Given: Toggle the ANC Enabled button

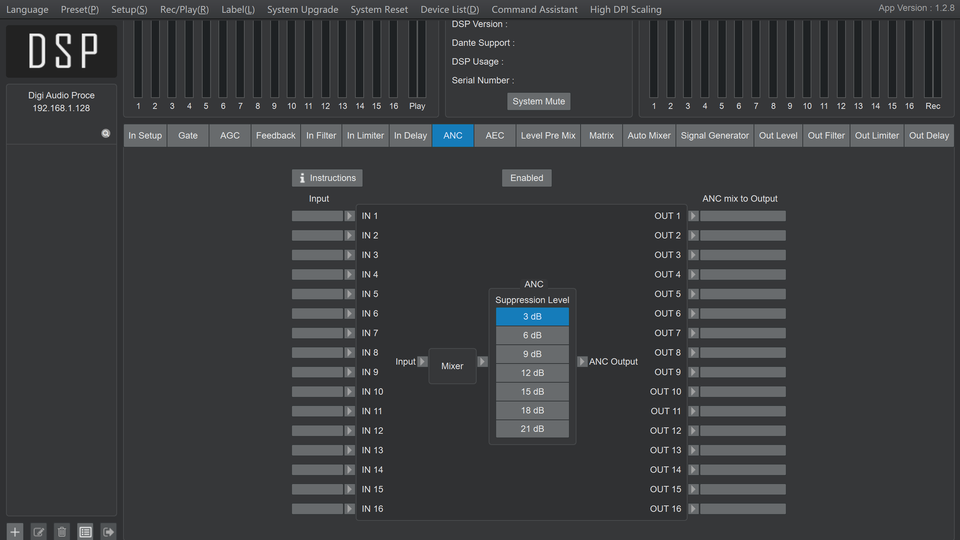Looking at the screenshot, I should (526, 178).
